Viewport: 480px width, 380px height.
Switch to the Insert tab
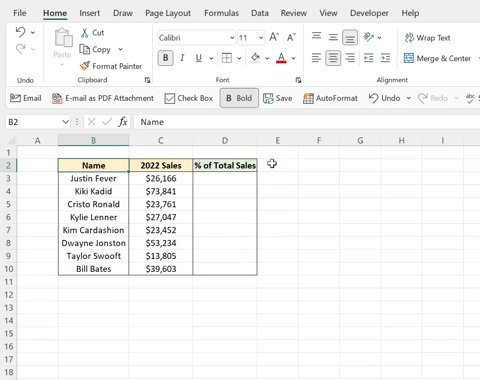(x=89, y=13)
